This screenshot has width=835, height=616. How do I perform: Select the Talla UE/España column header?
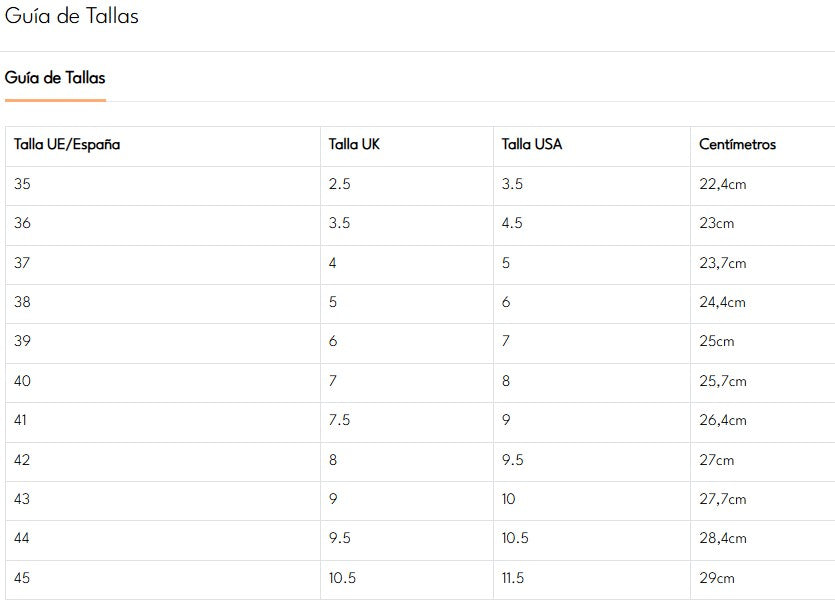pyautogui.click(x=67, y=144)
